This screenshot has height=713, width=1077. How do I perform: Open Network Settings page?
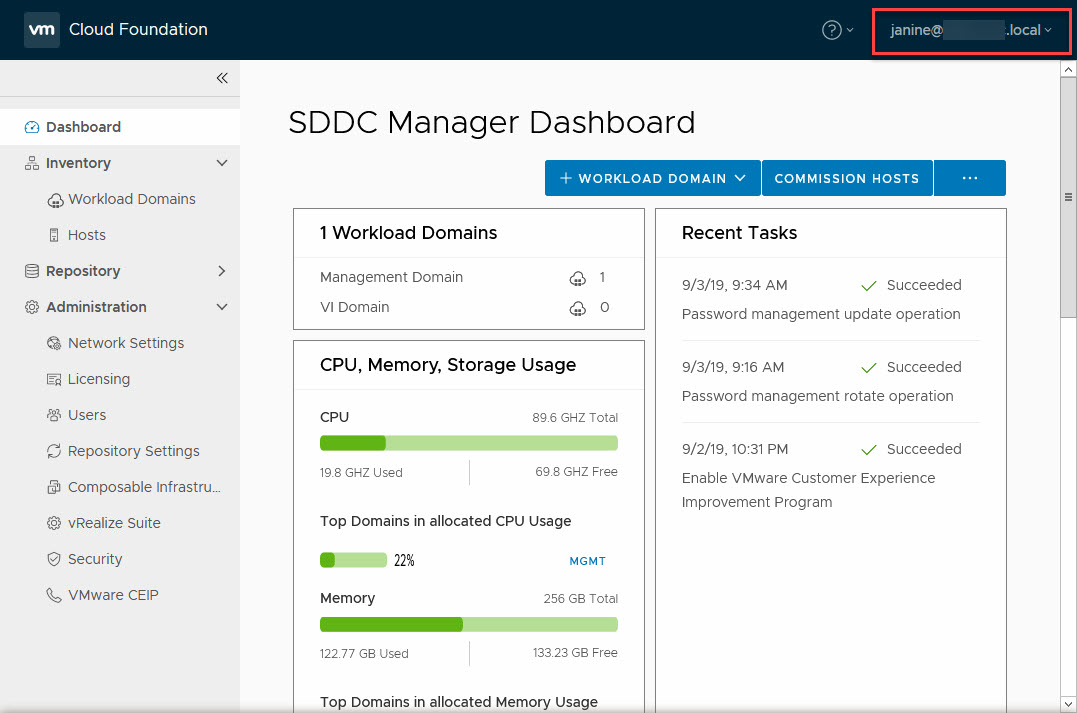126,343
